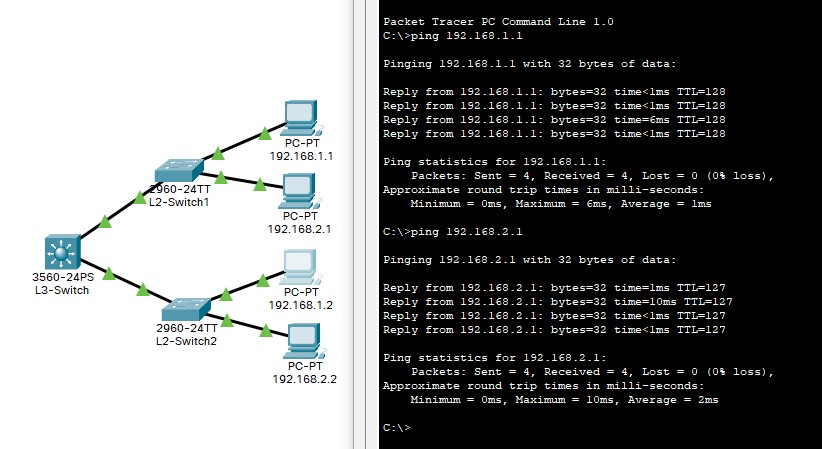This screenshot has width=822, height=449.
Task: Click link light on L3-Switch lower port
Action: [109, 273]
